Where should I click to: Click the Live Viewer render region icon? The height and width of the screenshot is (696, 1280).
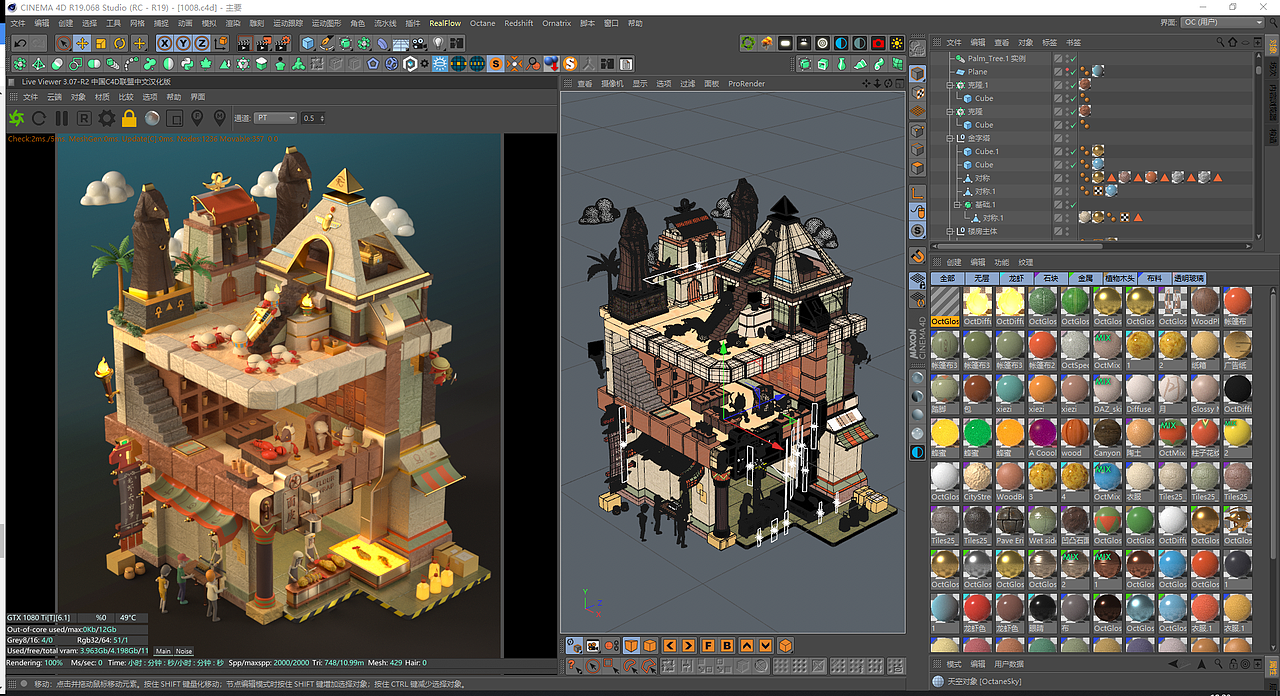tap(175, 118)
